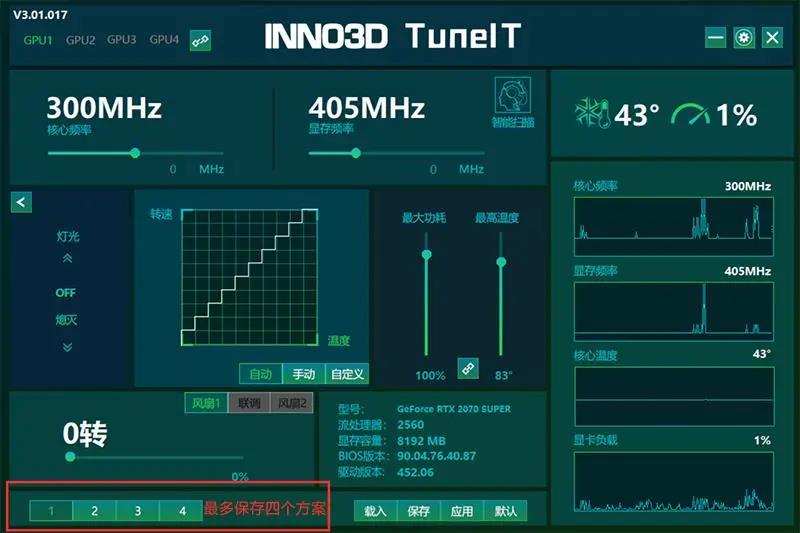Select profile slot 3

[138, 511]
